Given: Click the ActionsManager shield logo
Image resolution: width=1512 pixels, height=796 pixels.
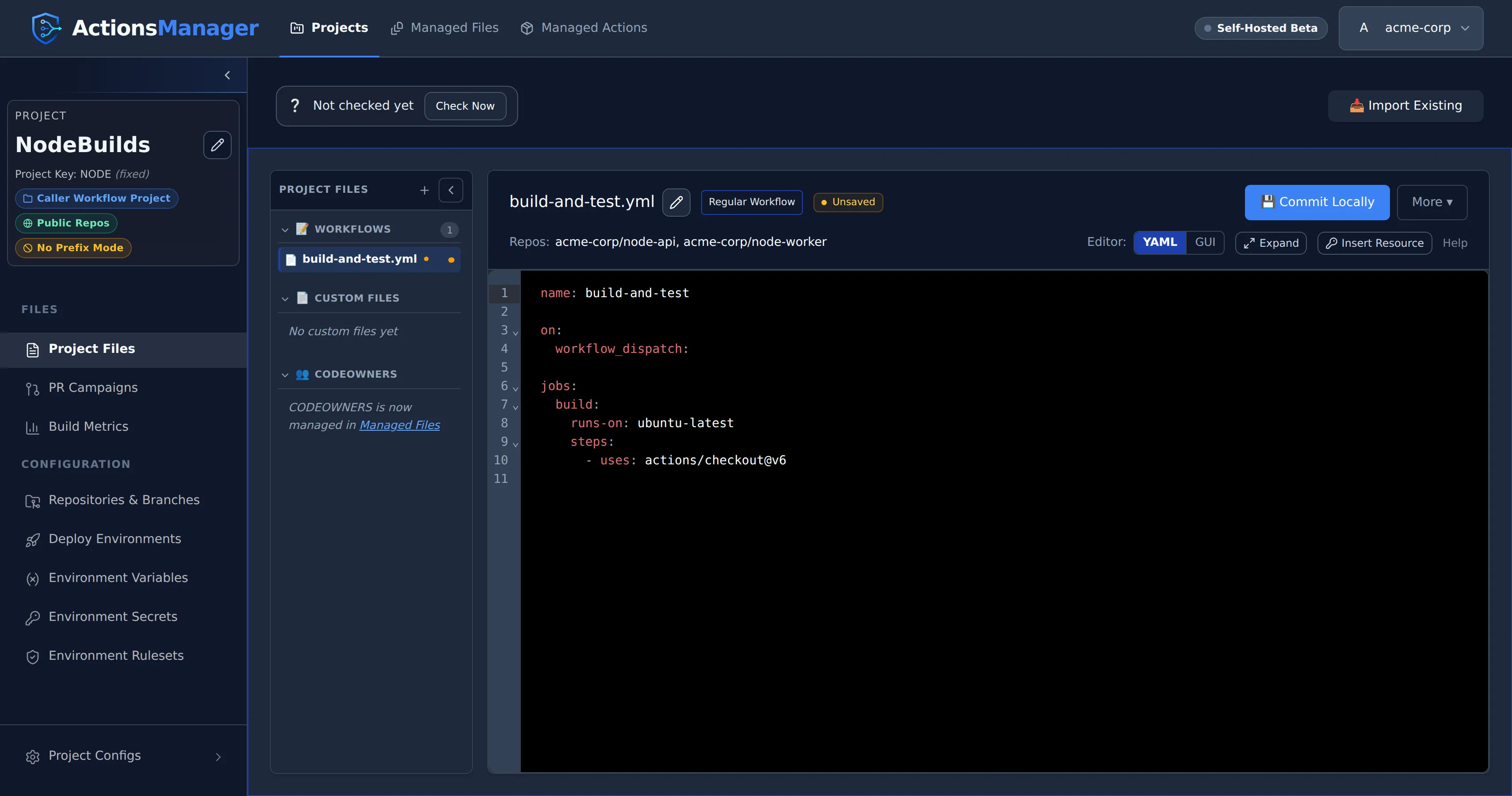Looking at the screenshot, I should tap(46, 27).
